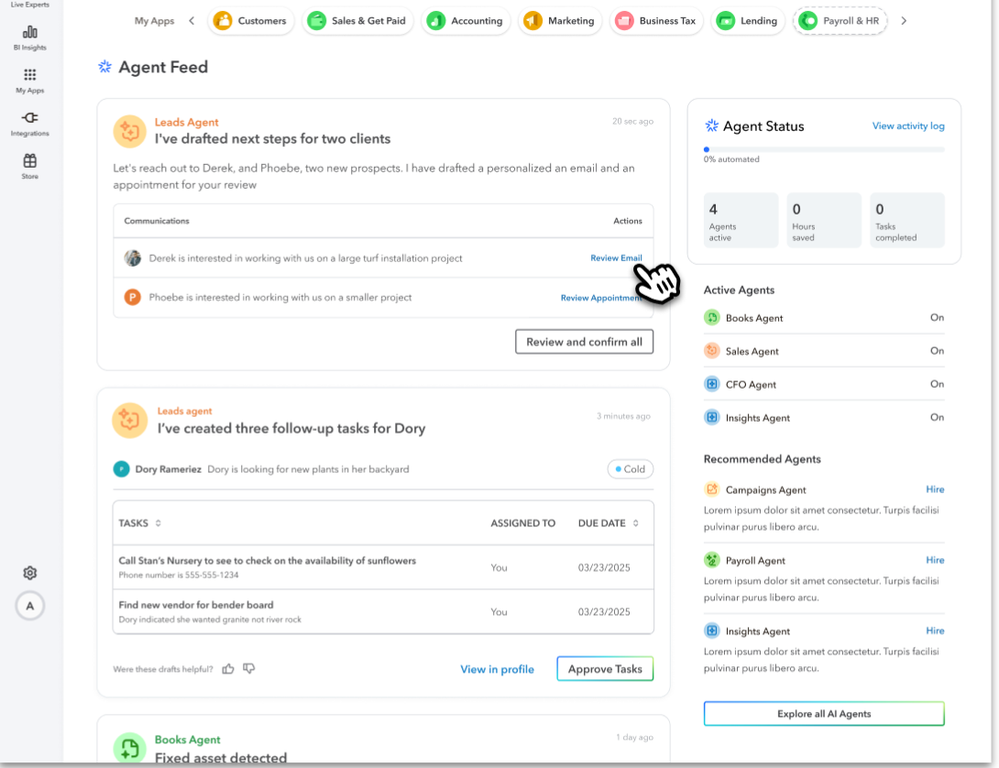Click the Agent Feed sparkle icon
The height and width of the screenshot is (768, 999).
click(104, 66)
